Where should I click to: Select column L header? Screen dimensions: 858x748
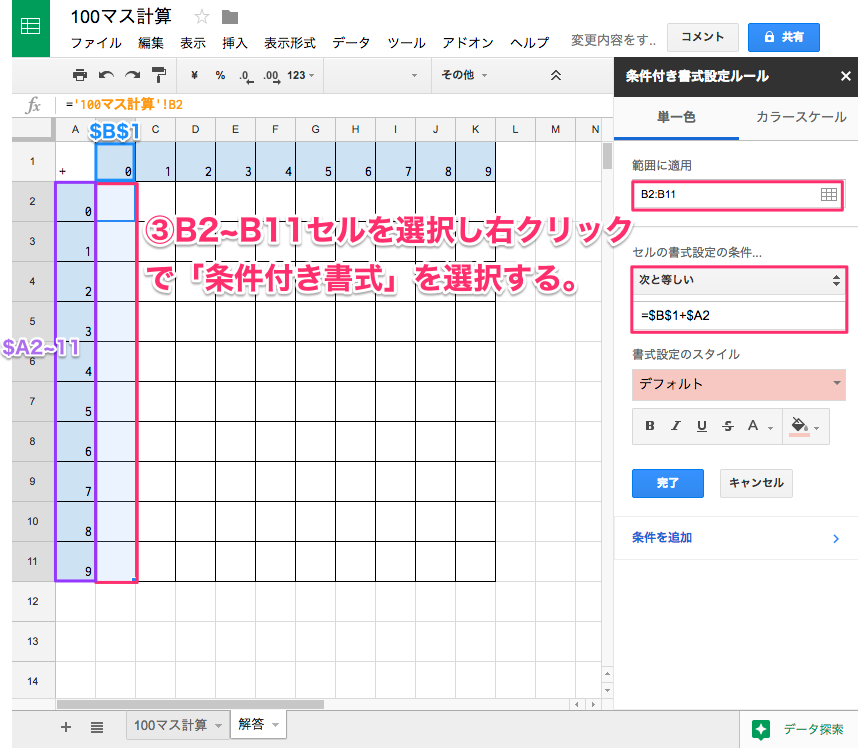point(515,130)
